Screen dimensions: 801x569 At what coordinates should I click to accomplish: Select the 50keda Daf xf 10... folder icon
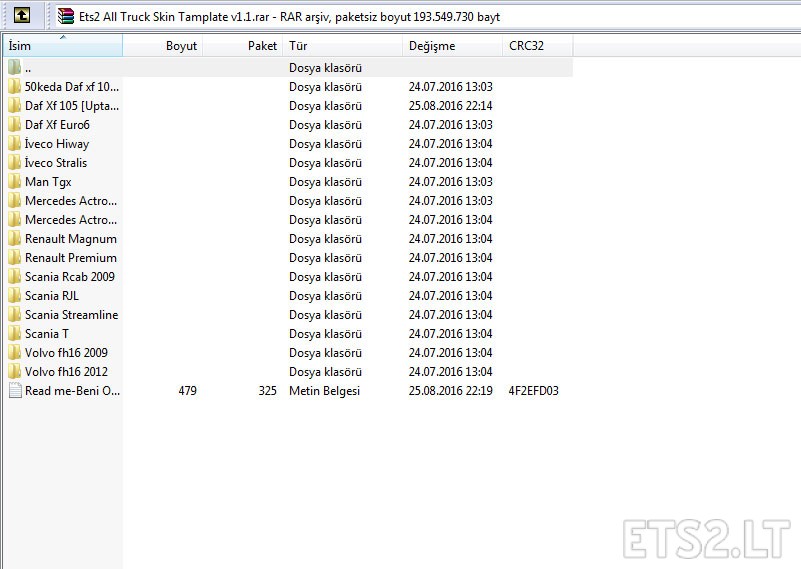pyautogui.click(x=15, y=86)
